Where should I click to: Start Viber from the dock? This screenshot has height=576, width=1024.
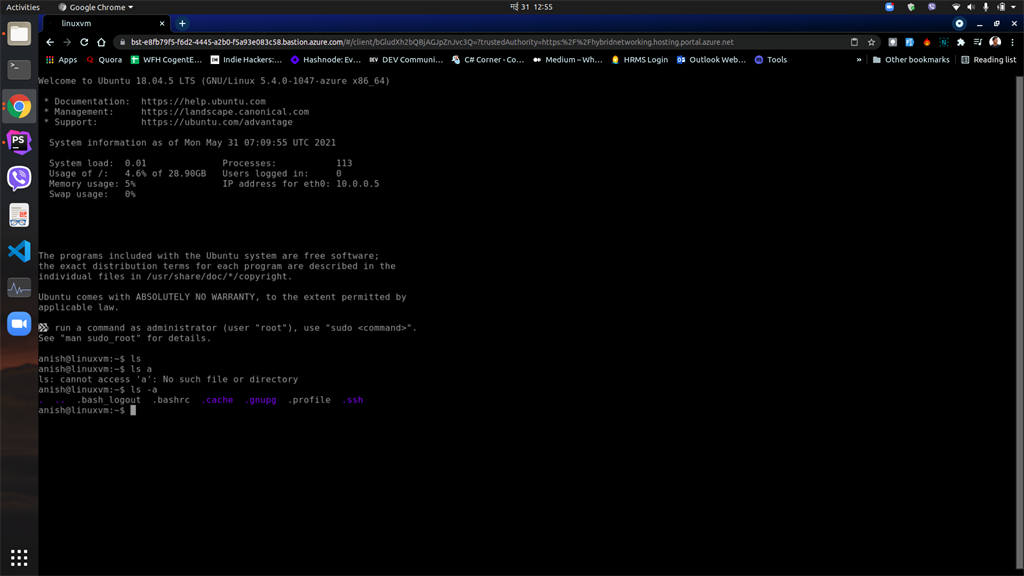click(19, 178)
